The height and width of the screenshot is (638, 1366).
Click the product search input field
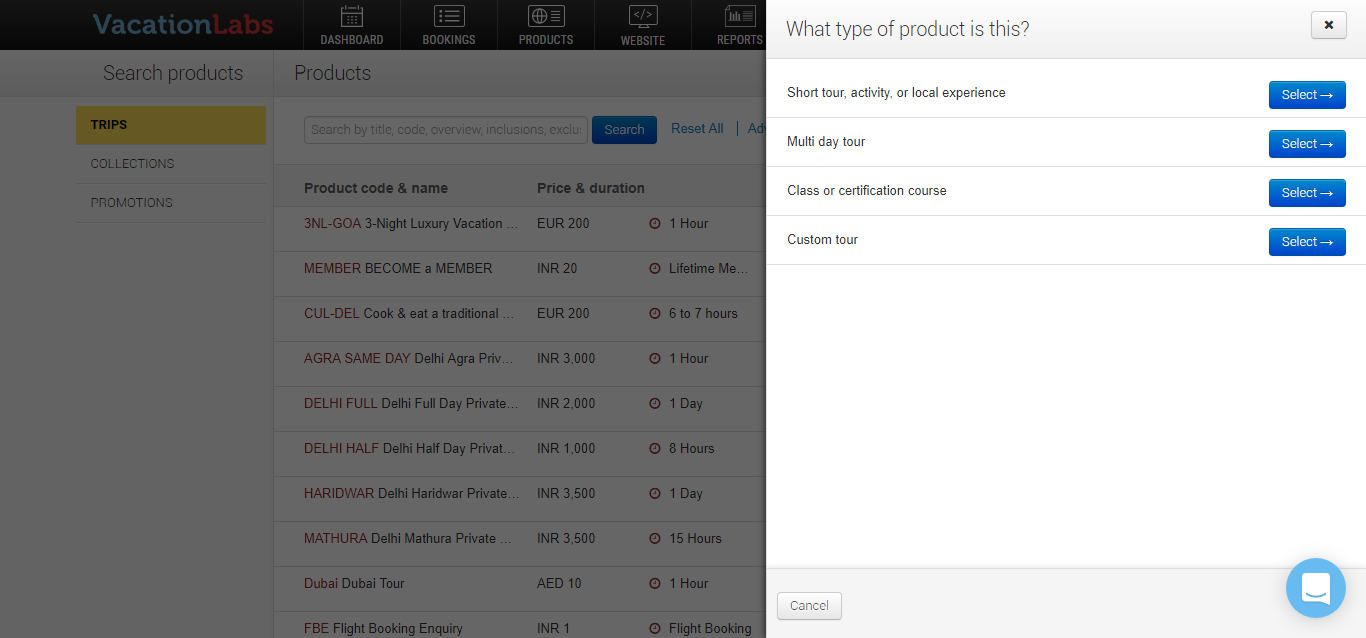coord(446,130)
